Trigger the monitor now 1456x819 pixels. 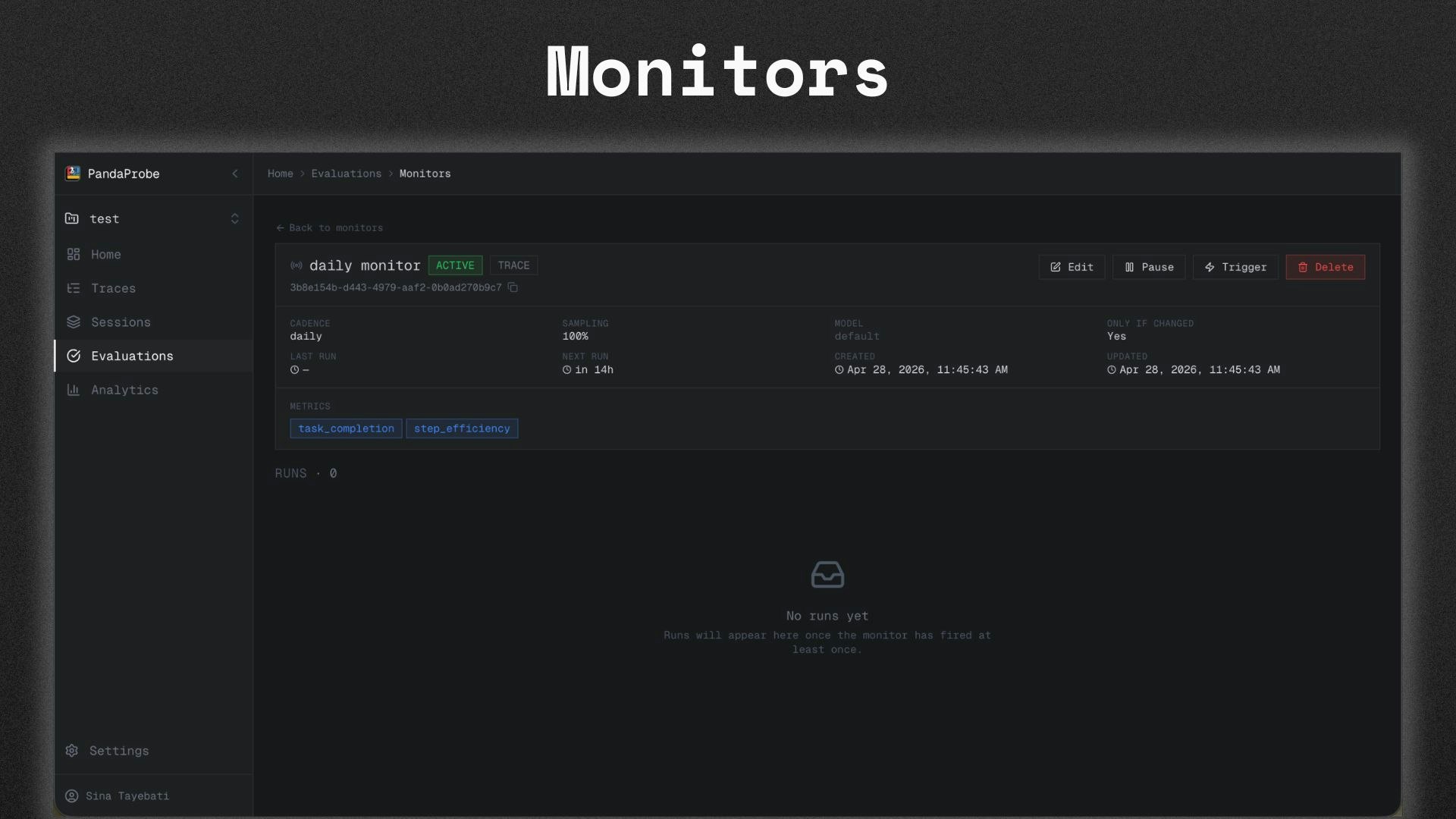[1235, 267]
